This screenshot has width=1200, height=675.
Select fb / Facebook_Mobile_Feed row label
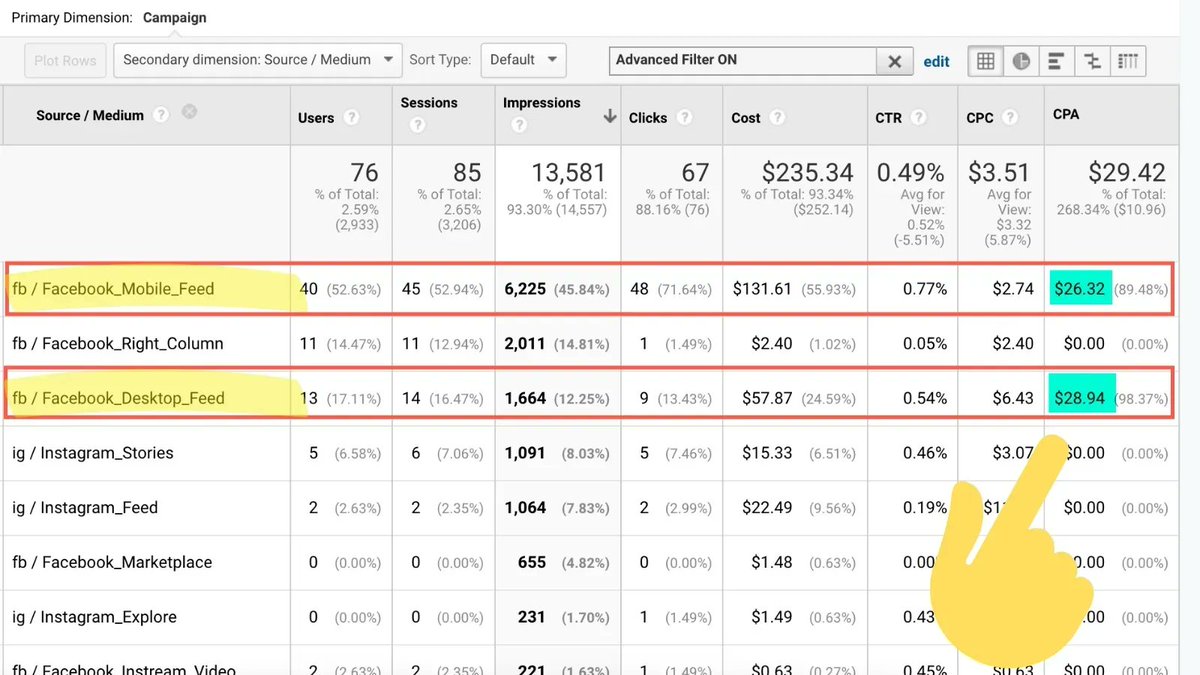(x=113, y=289)
